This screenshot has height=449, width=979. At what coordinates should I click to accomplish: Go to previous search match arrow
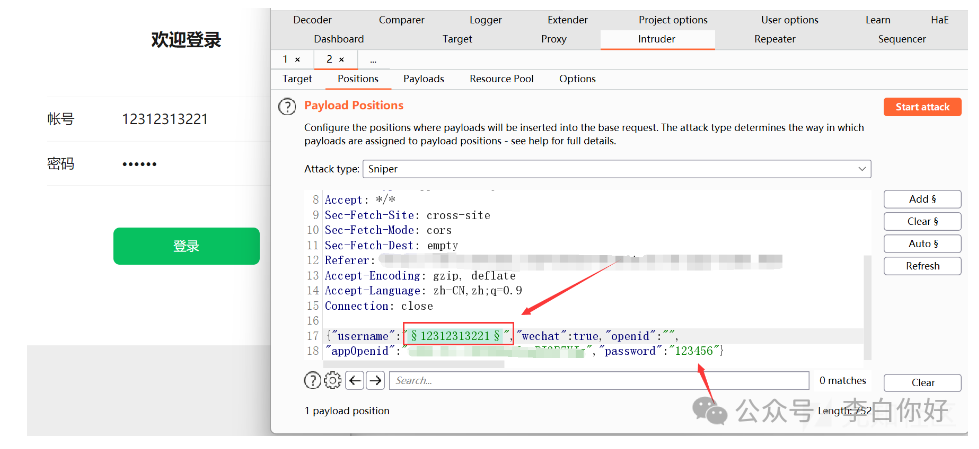point(354,380)
